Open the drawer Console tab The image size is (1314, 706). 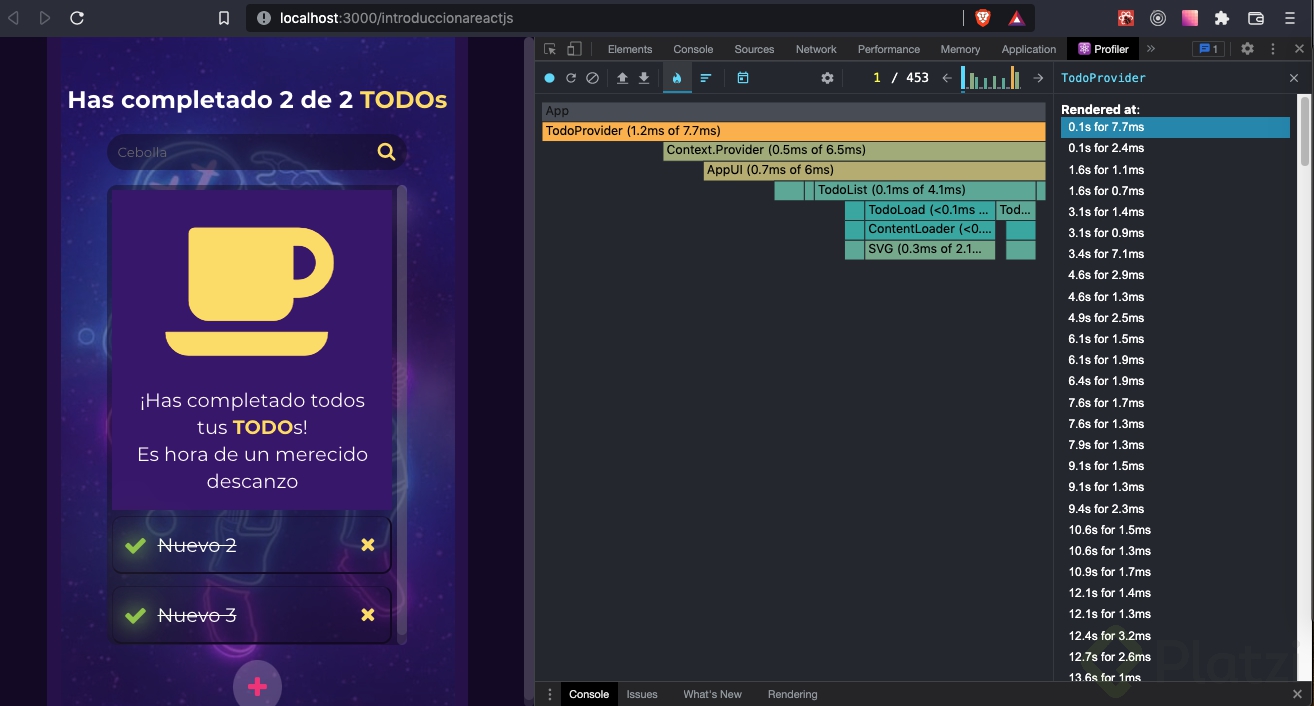coord(589,694)
